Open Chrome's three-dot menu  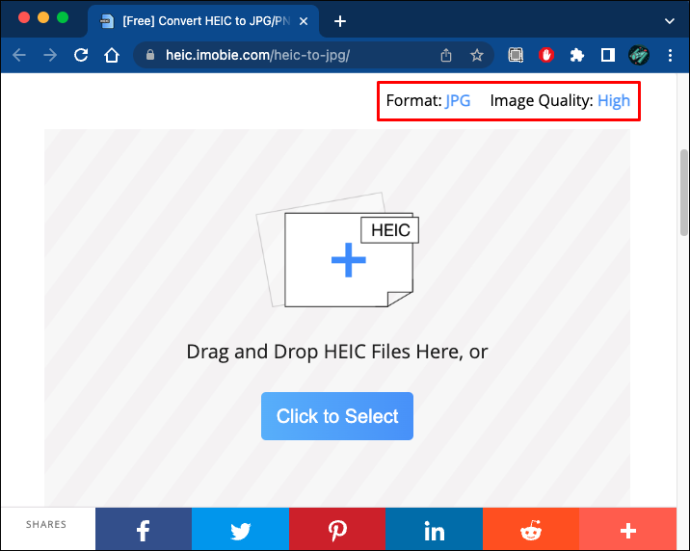tap(670, 55)
